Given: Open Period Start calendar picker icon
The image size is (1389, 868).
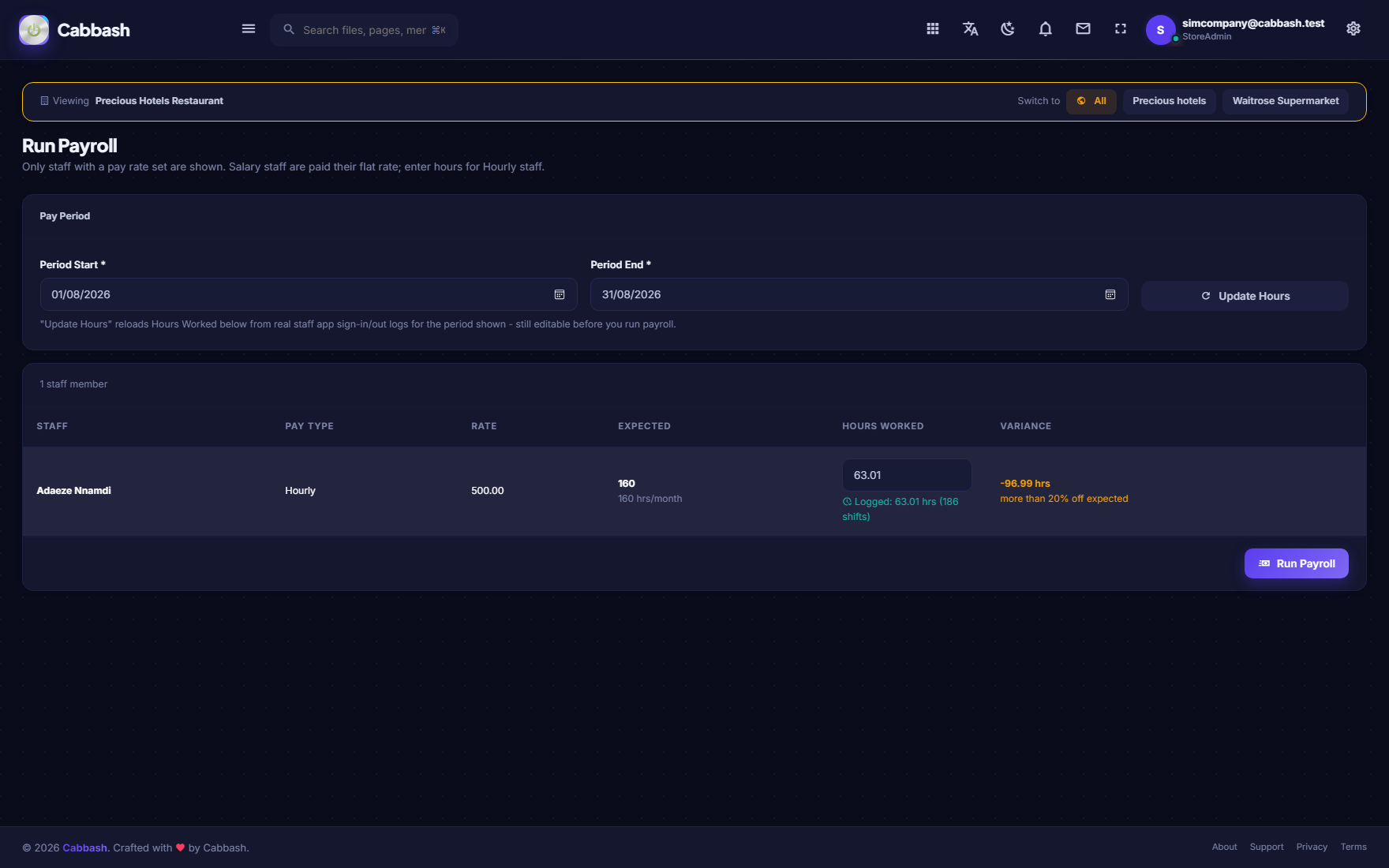Looking at the screenshot, I should tap(560, 294).
